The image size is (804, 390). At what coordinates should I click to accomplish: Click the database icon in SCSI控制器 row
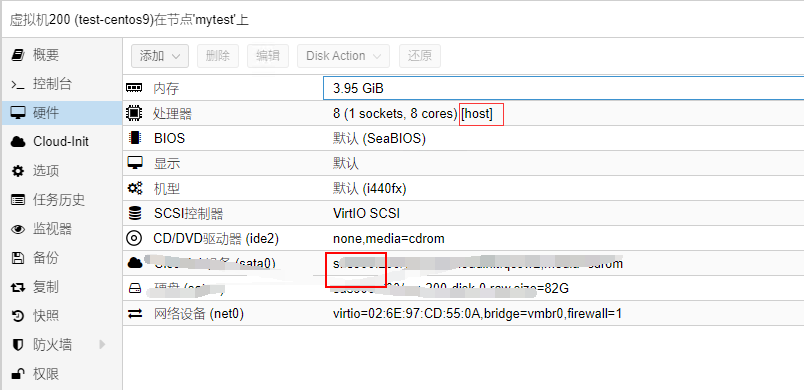(134, 214)
